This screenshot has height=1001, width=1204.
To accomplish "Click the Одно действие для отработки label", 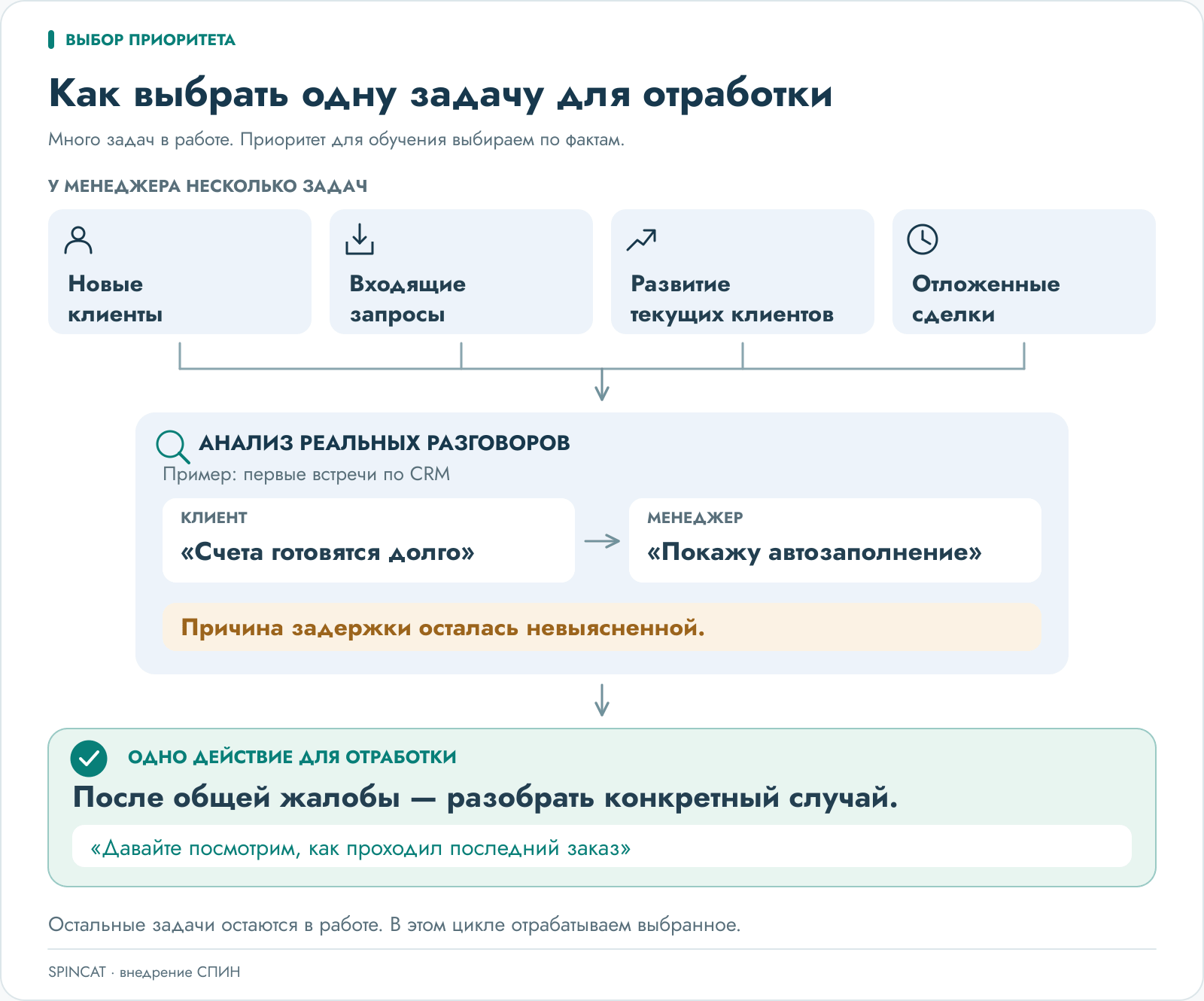I will (x=292, y=757).
